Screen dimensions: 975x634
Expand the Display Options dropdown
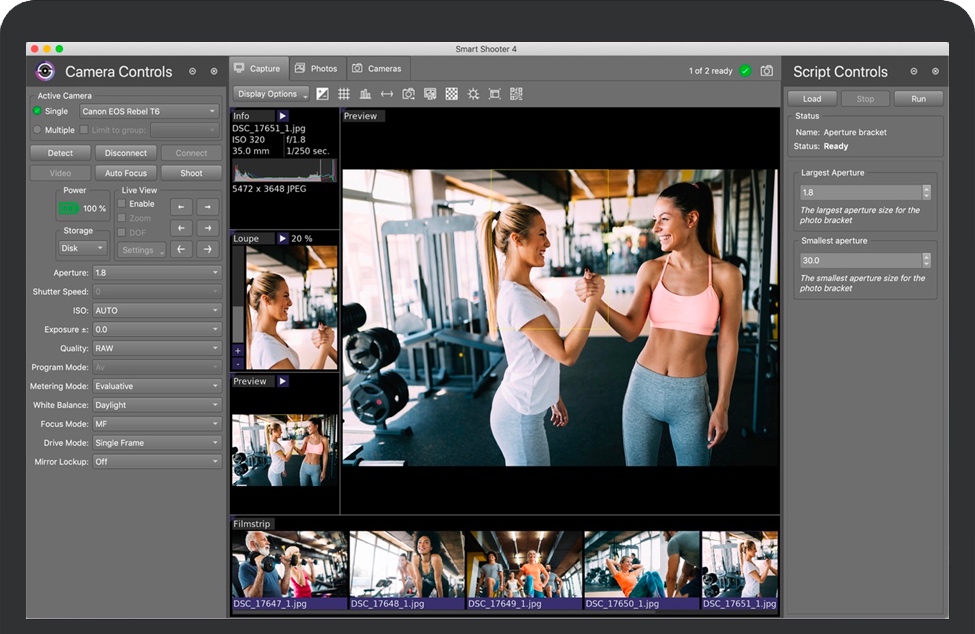tap(271, 94)
